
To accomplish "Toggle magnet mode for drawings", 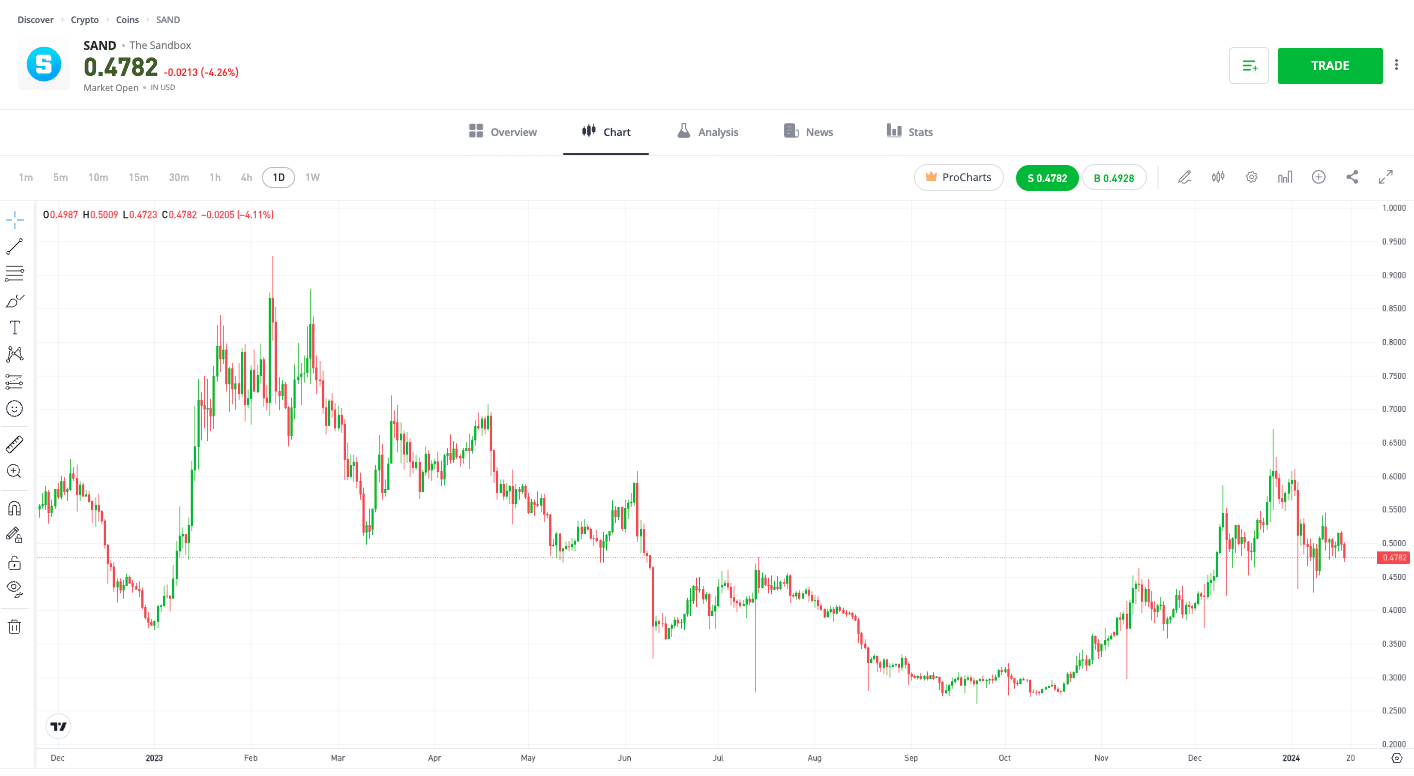I will tap(15, 508).
